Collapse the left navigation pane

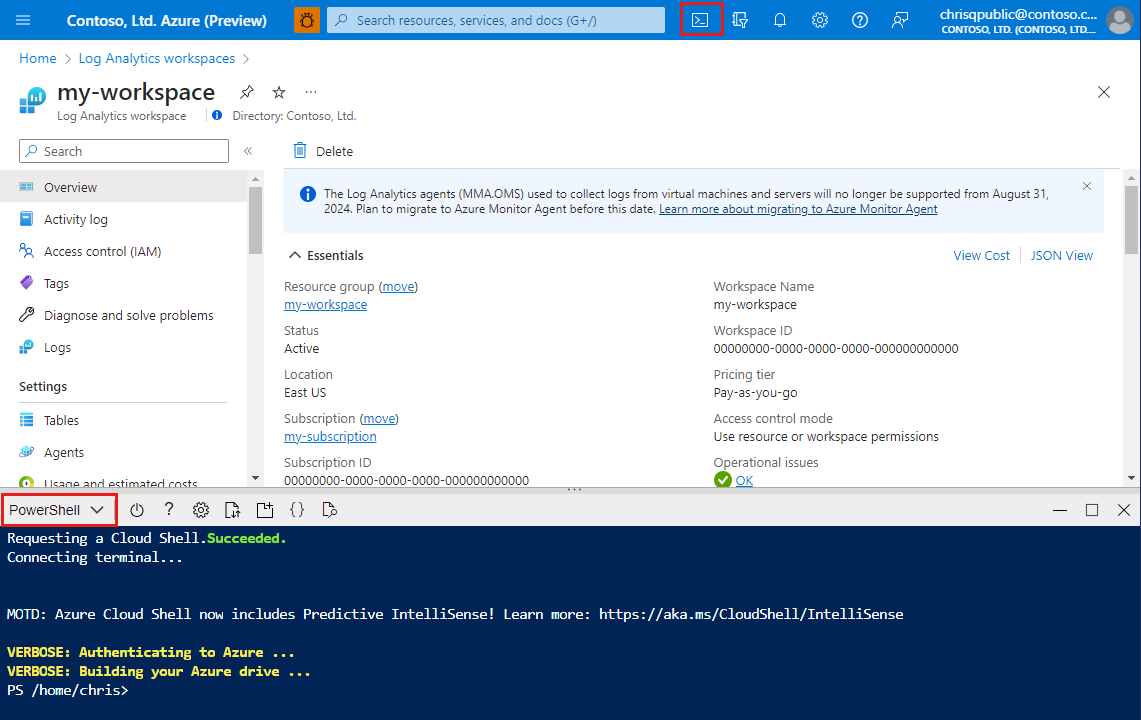(248, 151)
